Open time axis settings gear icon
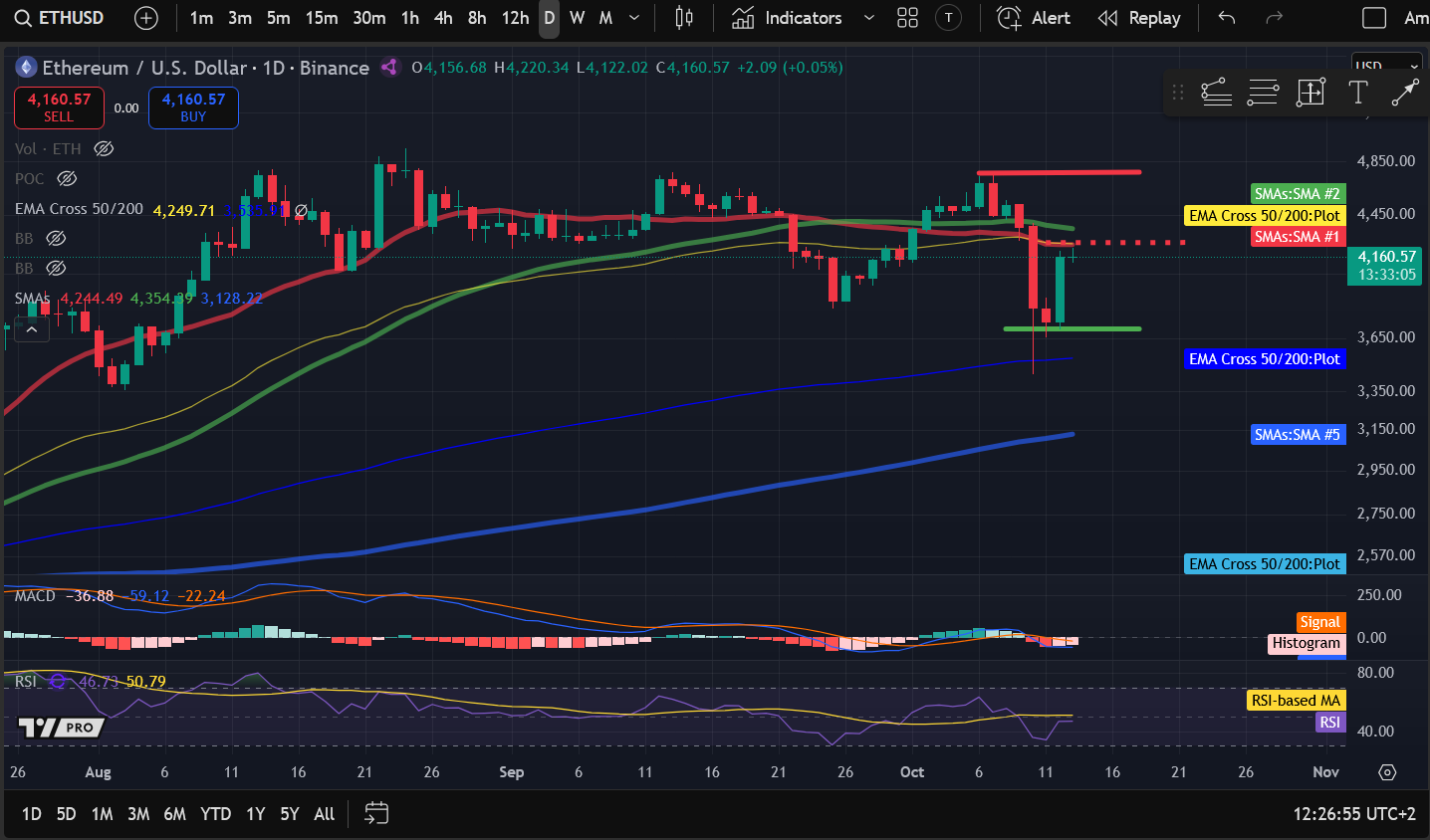The height and width of the screenshot is (840, 1430). (1388, 772)
